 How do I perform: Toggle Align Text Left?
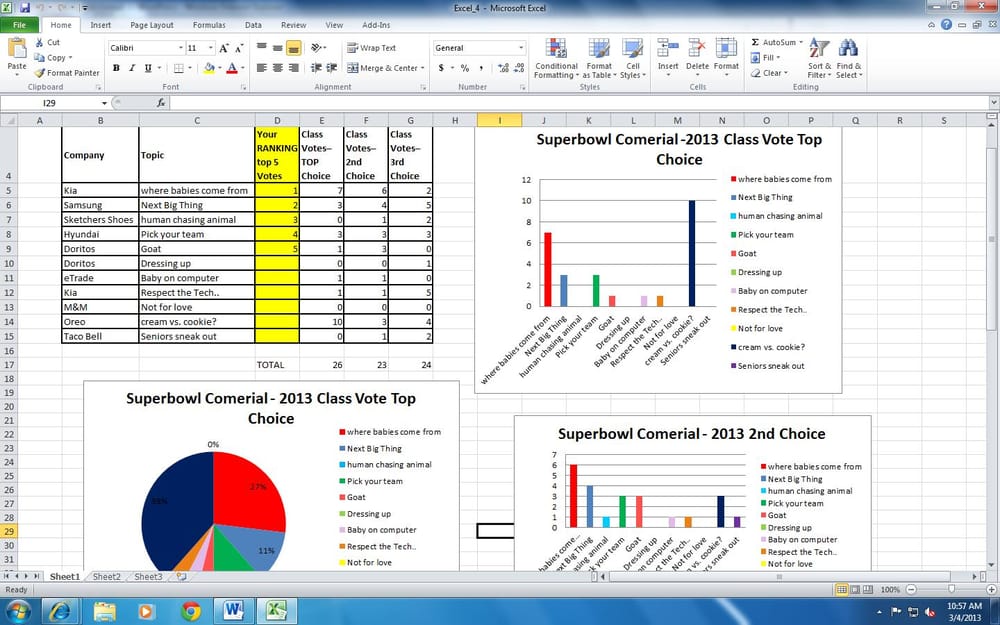(x=261, y=68)
